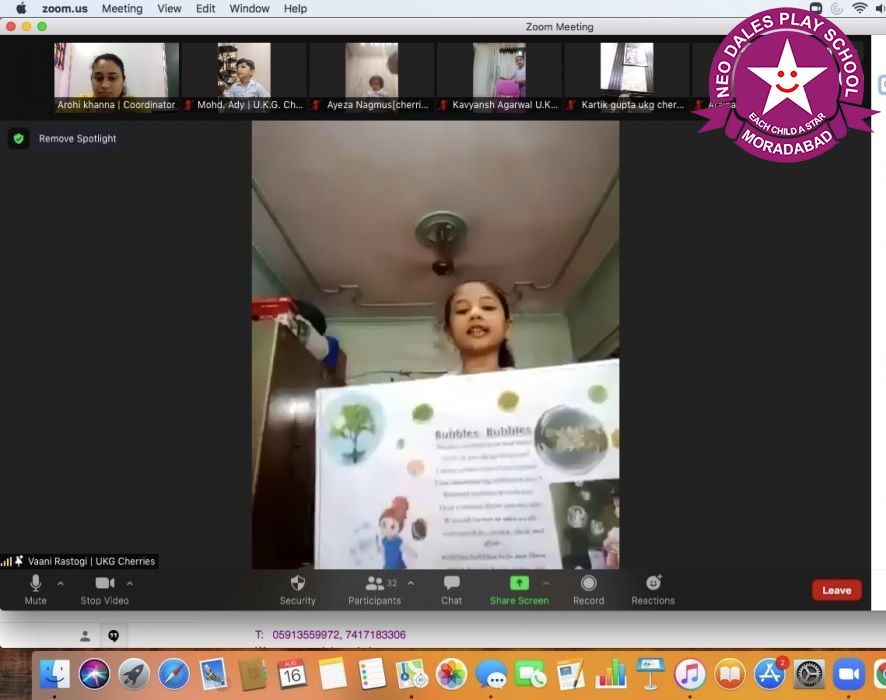Mute the microphone in Zoom
This screenshot has width=886, height=700.
click(x=36, y=590)
